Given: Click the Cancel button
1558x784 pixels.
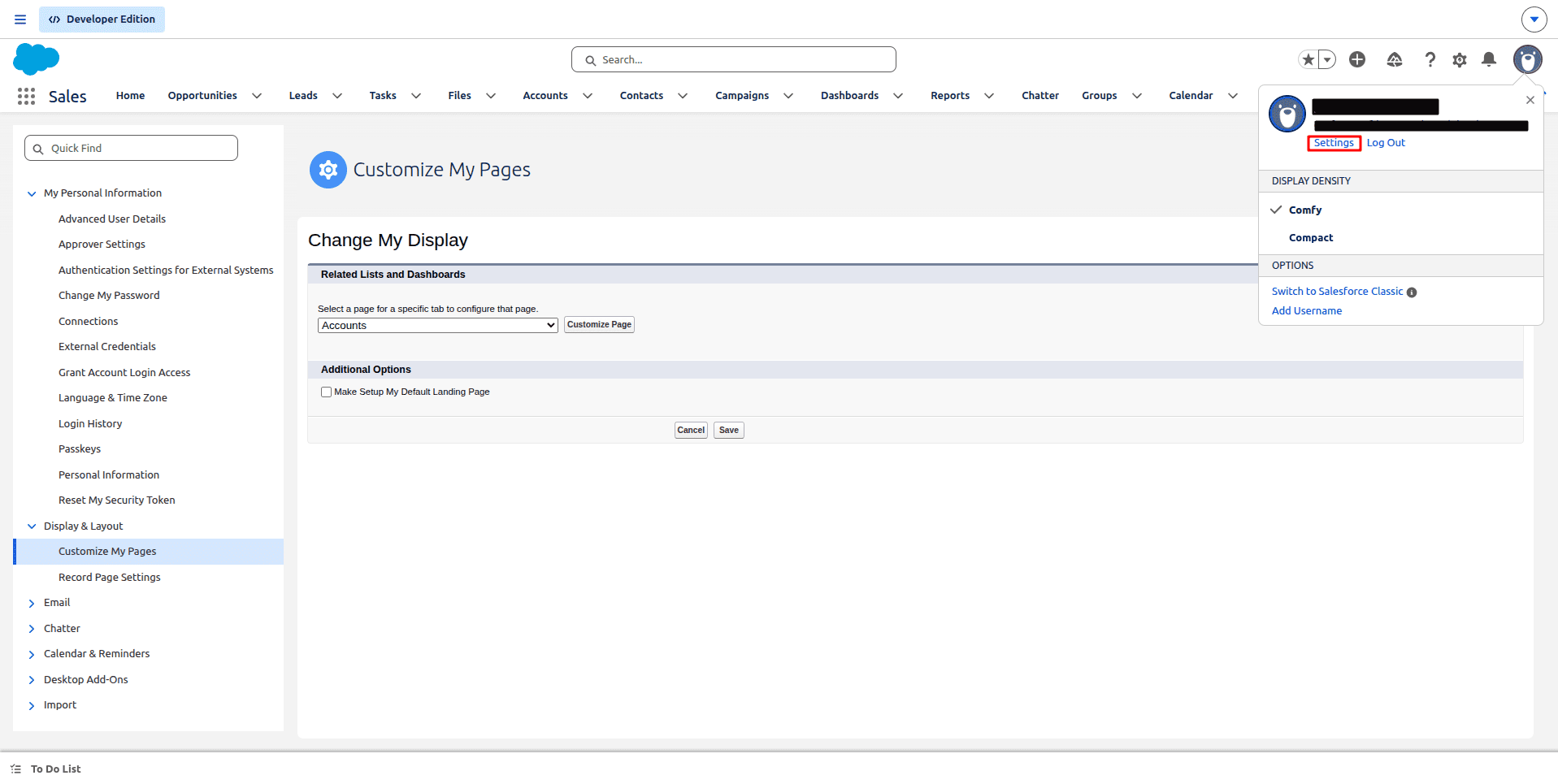Looking at the screenshot, I should (x=691, y=431).
